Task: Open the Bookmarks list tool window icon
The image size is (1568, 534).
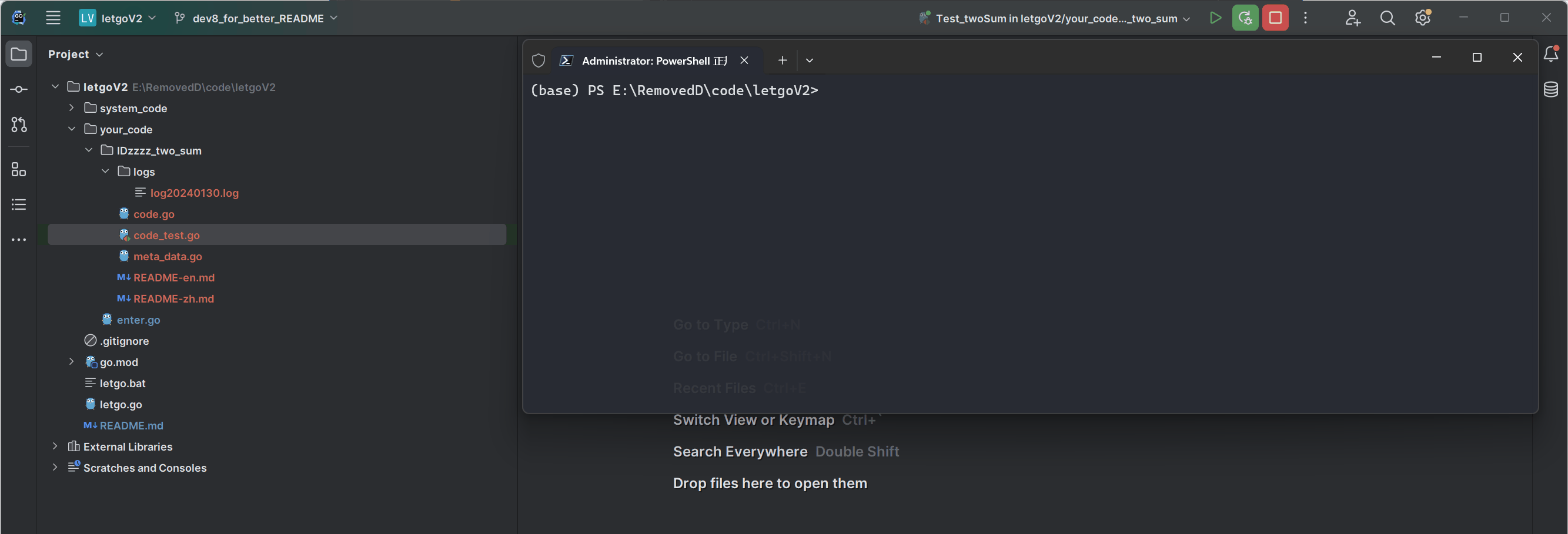Action: pos(19,205)
